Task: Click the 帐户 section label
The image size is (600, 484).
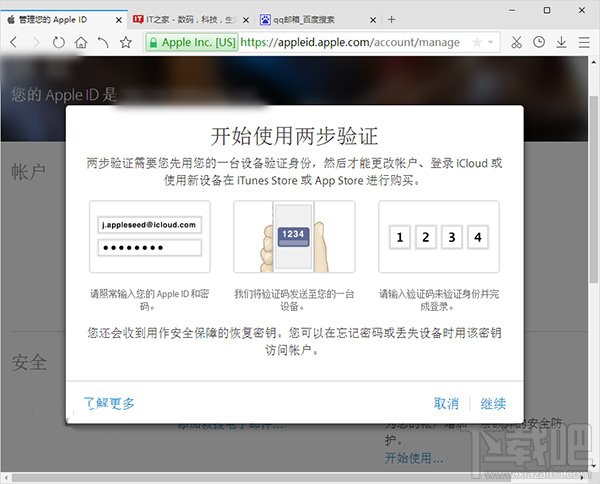Action: point(28,171)
